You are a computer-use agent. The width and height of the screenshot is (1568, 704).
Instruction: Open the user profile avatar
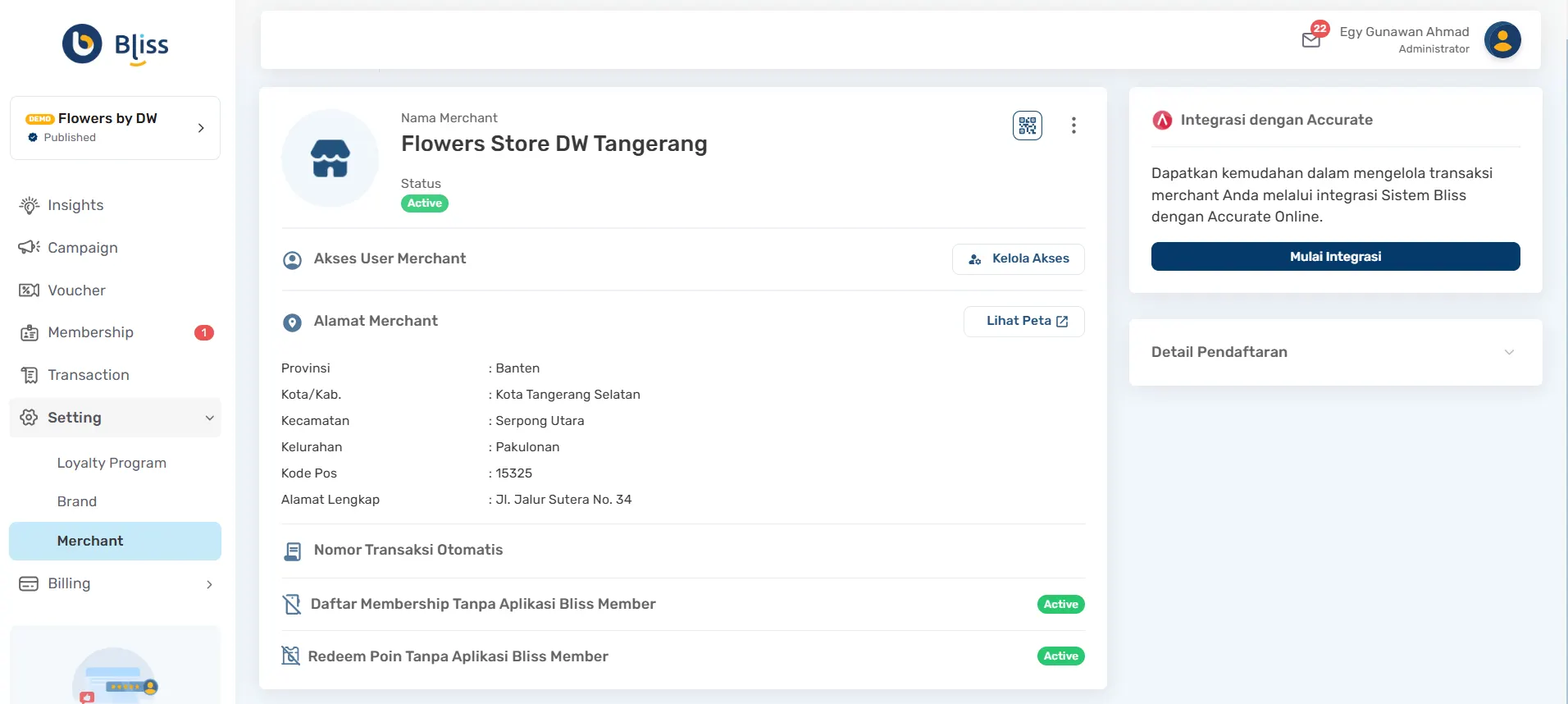1502,39
